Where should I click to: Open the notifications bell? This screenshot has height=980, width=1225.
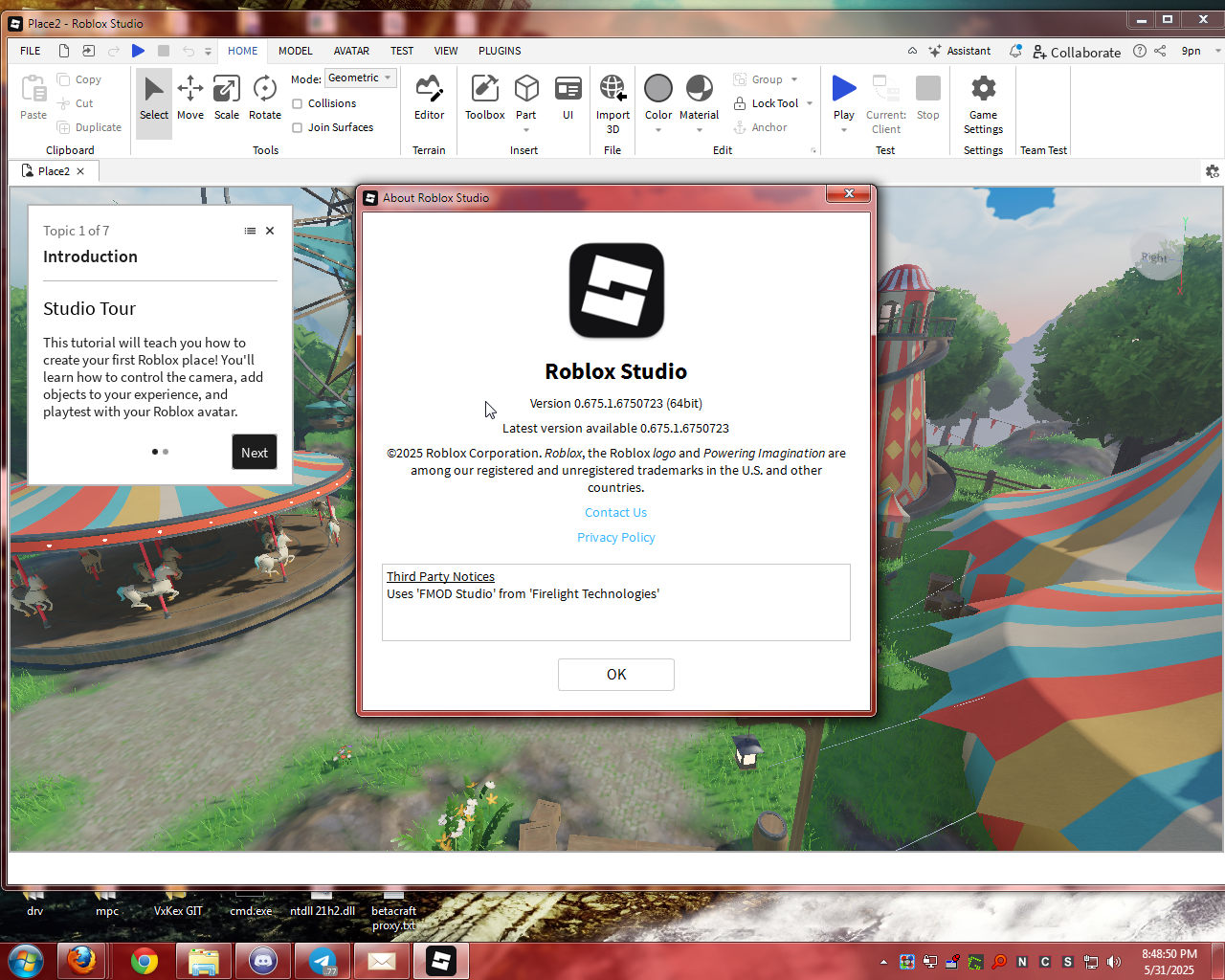[1015, 51]
